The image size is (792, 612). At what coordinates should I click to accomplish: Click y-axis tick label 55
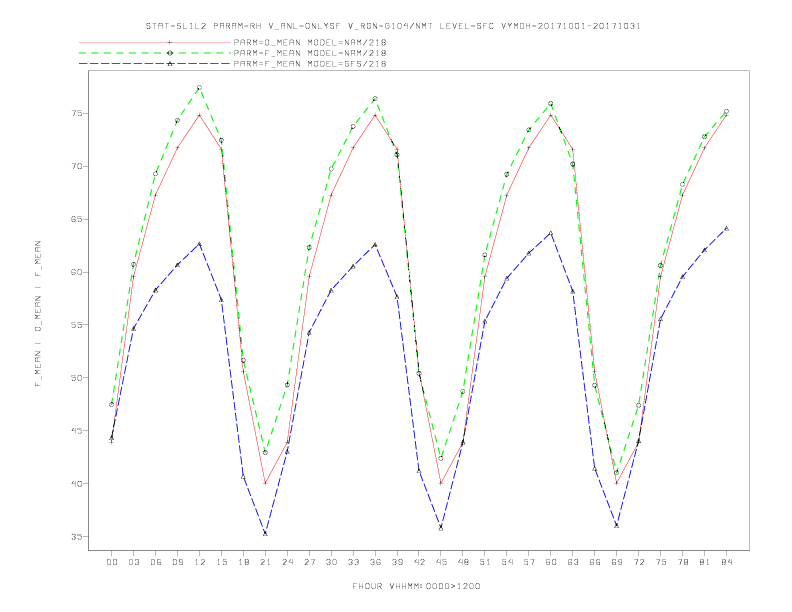tap(77, 325)
